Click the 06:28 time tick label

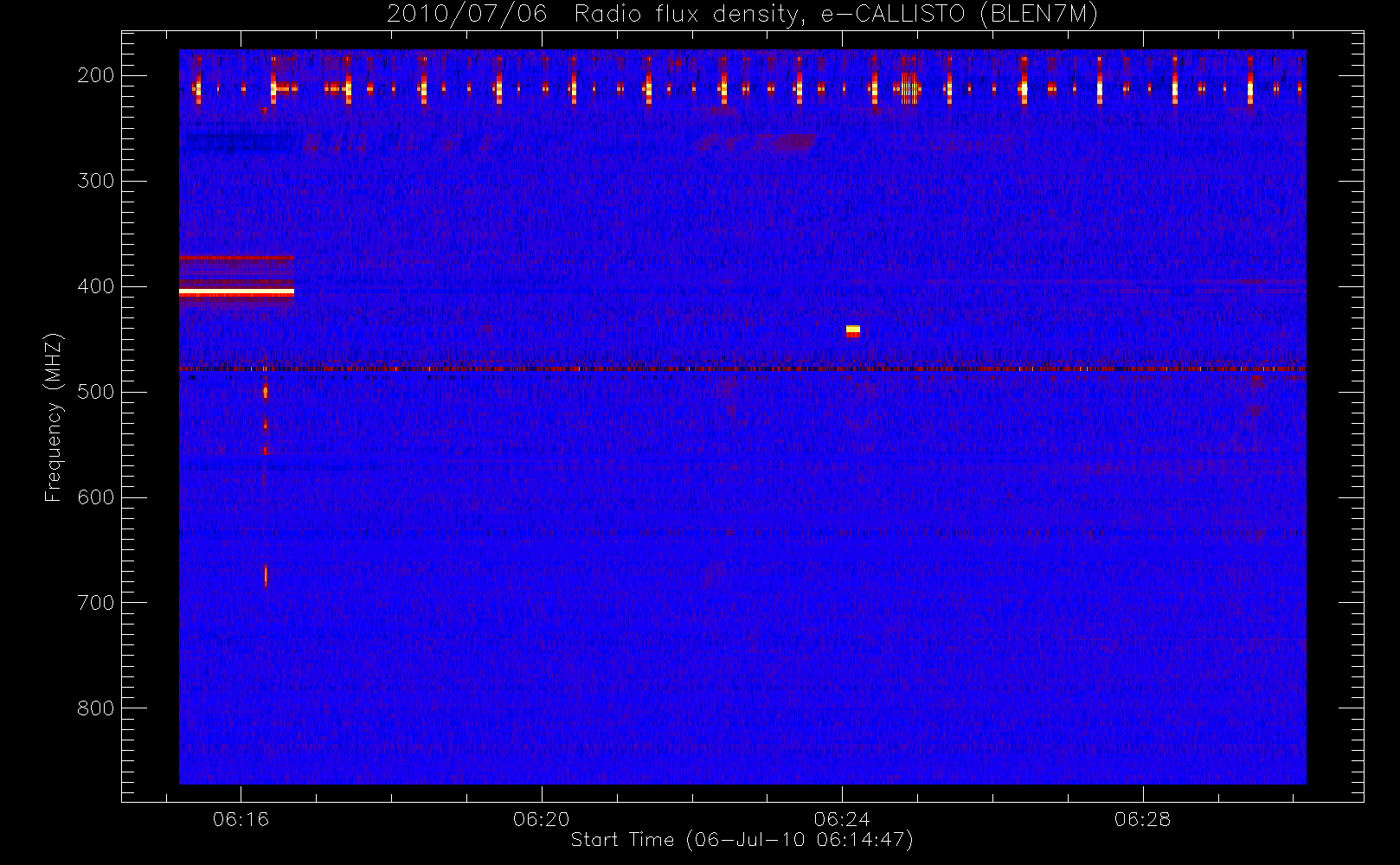1142,819
